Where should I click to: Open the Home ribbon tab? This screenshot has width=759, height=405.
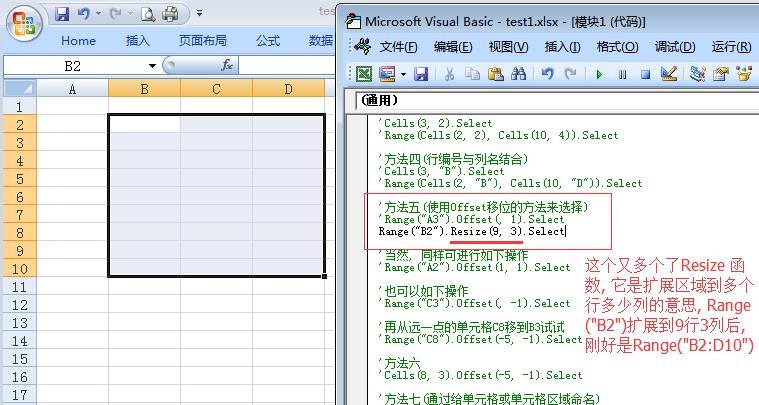(78, 41)
